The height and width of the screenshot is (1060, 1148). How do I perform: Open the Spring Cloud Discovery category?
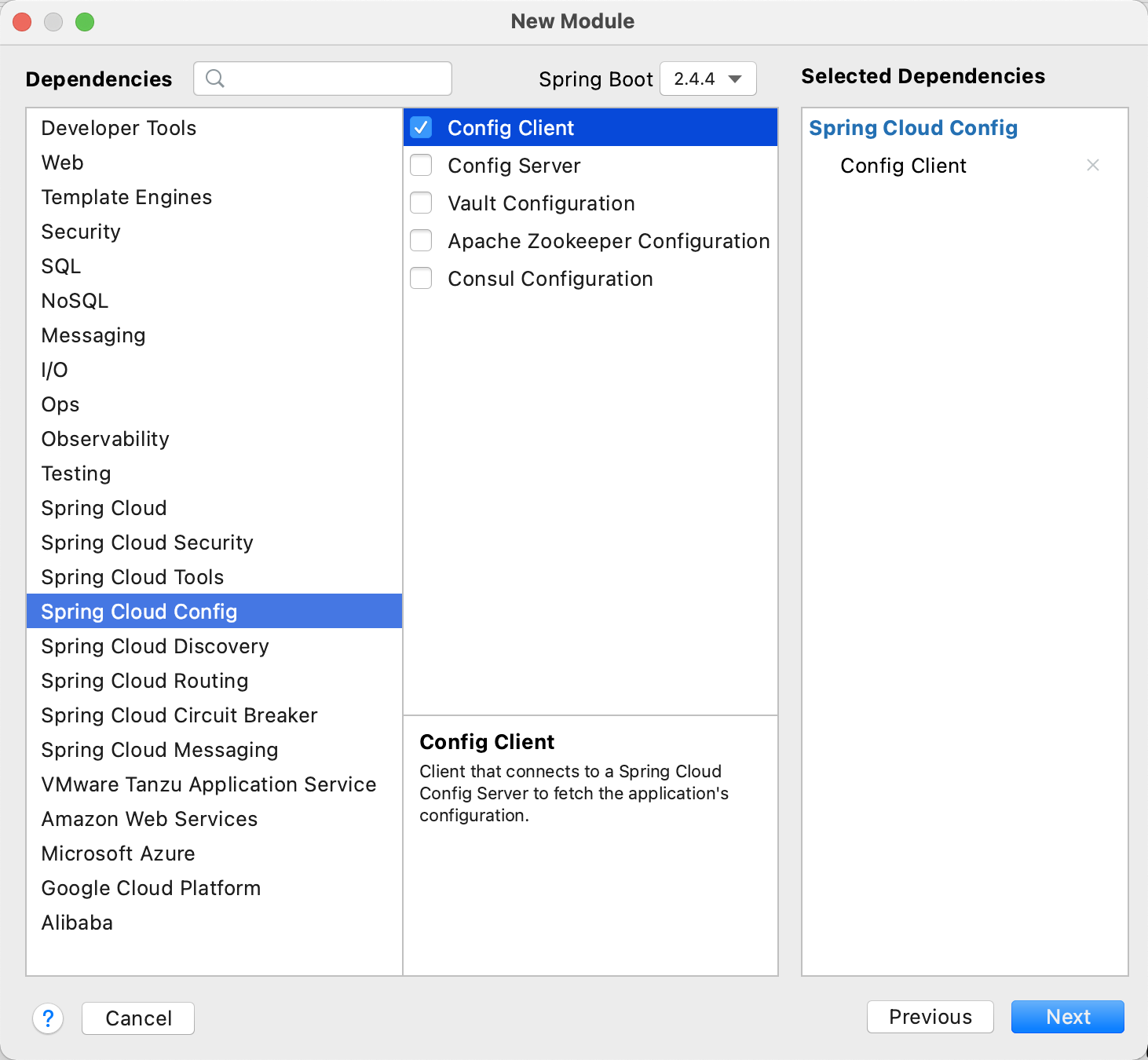click(x=155, y=646)
